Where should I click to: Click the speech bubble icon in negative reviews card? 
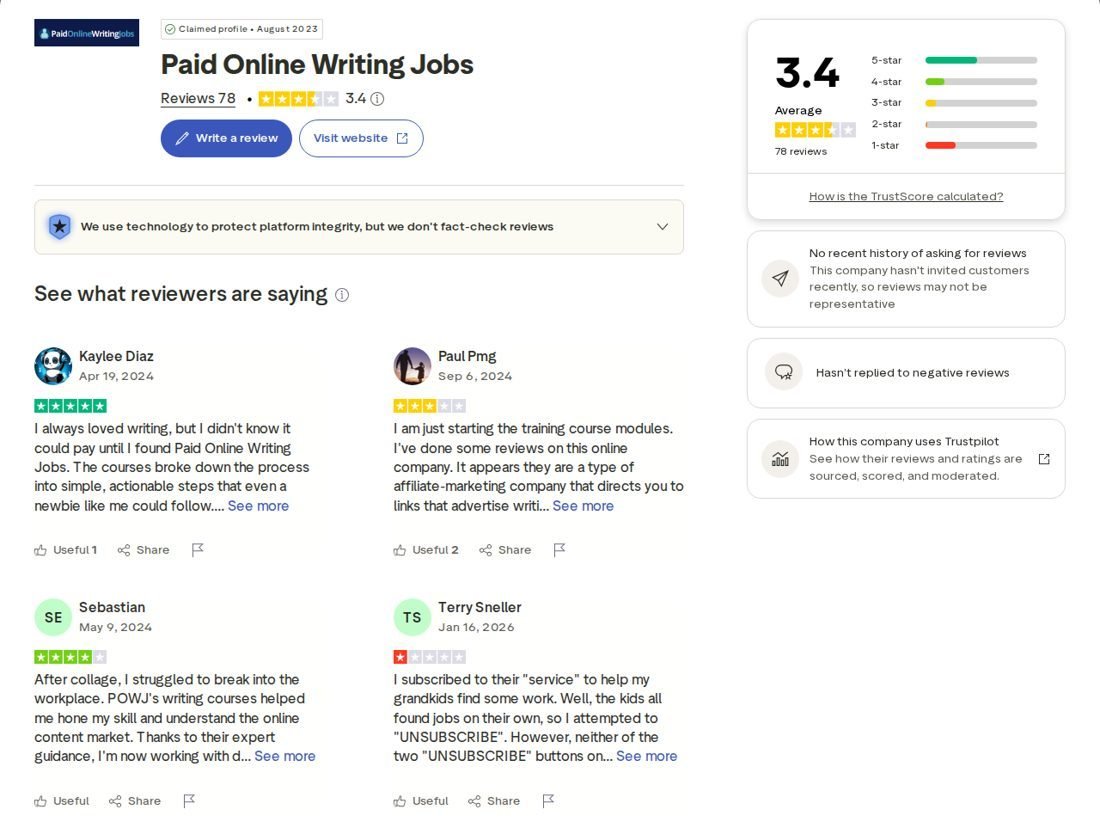click(784, 372)
